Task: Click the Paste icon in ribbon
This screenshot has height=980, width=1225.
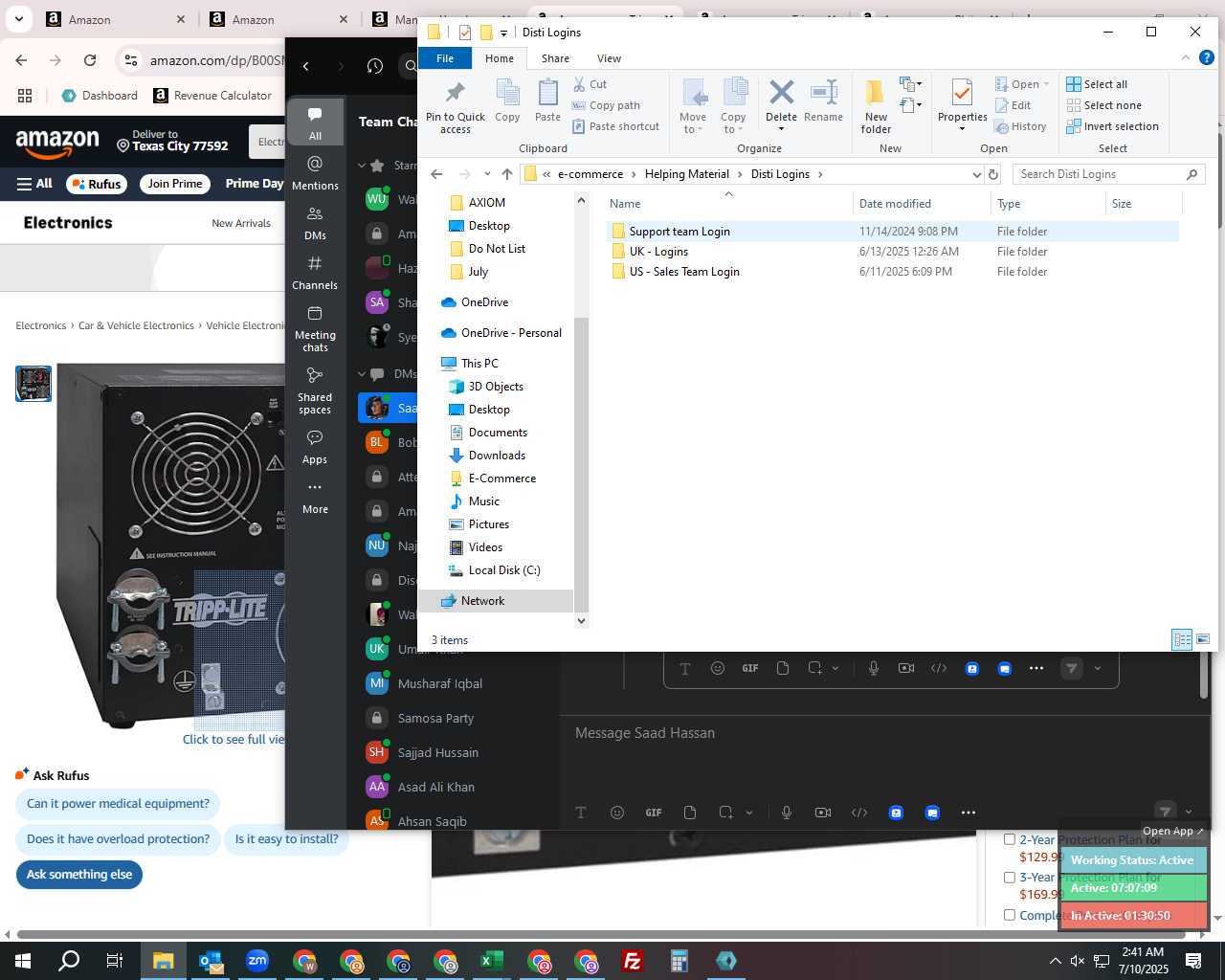Action: (547, 101)
